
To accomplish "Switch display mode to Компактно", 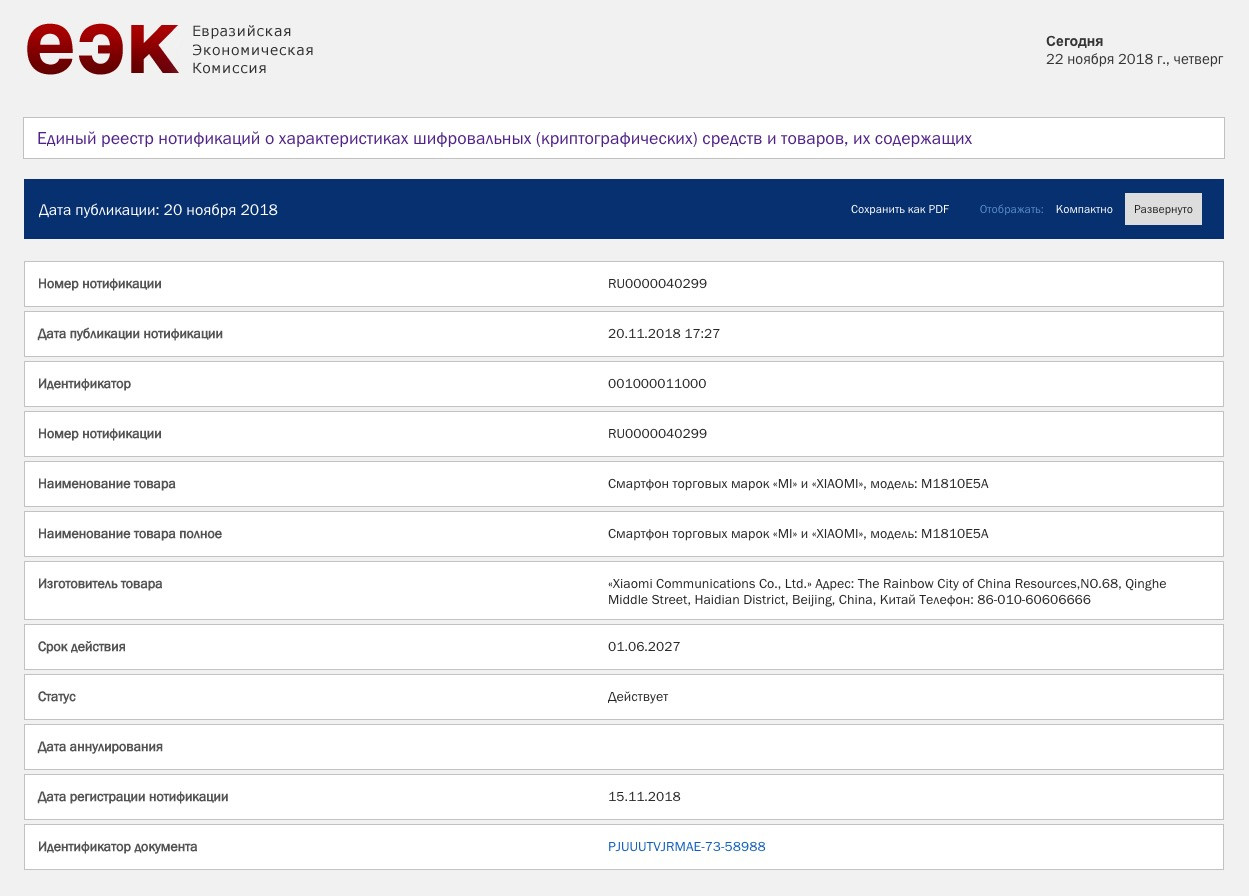I will point(1084,209).
